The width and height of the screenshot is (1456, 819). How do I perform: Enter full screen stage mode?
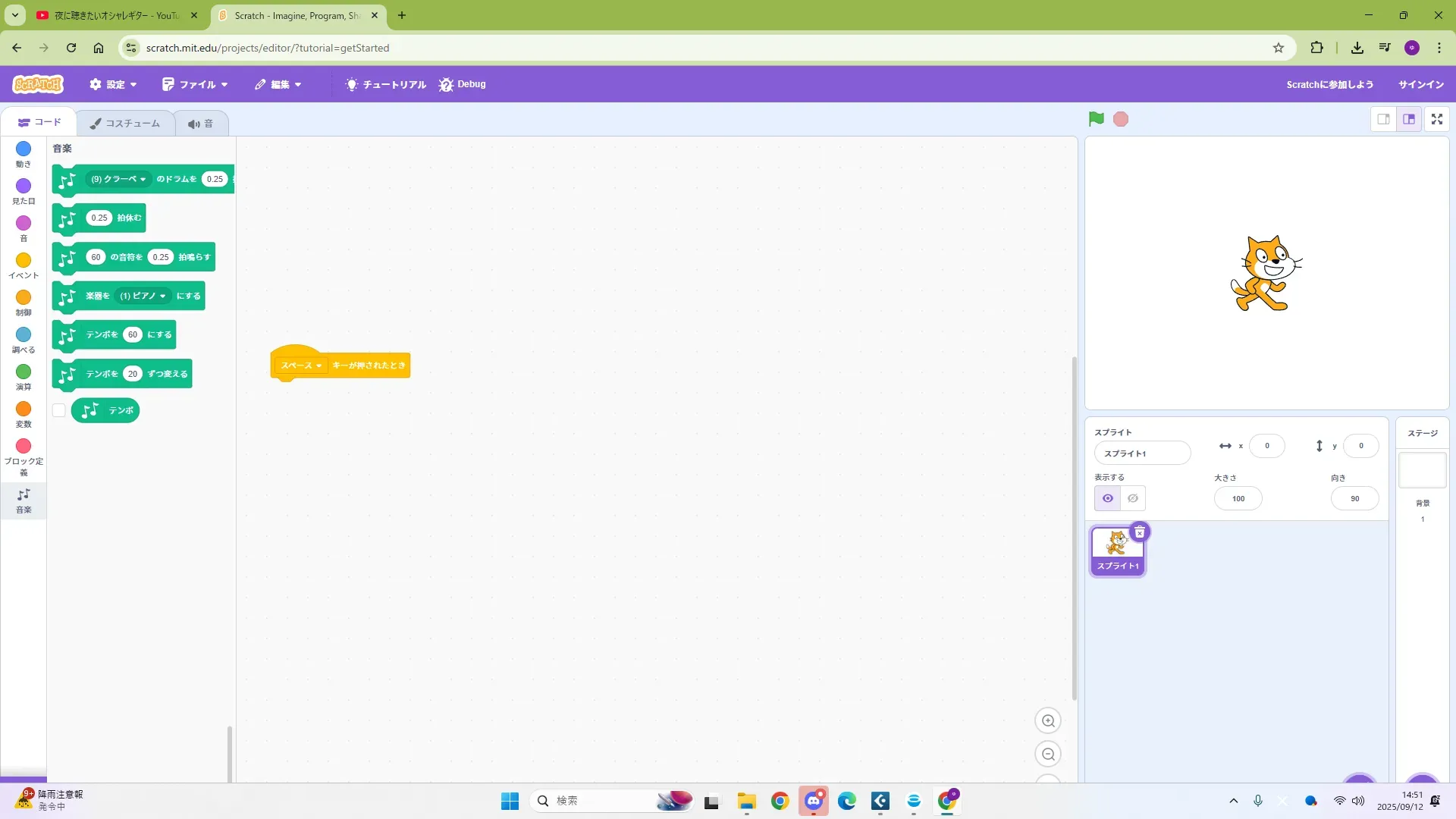(x=1436, y=119)
